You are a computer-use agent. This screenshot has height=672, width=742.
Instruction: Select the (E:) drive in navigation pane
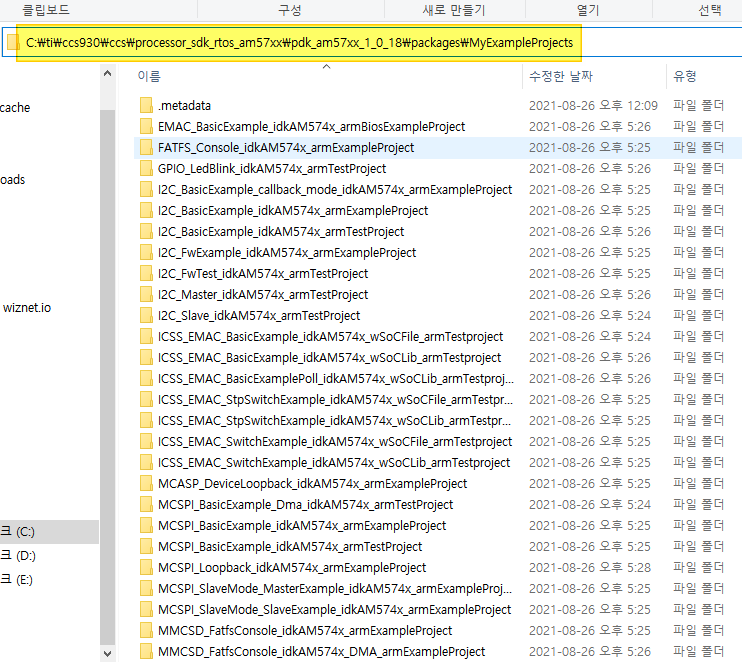pos(17,580)
